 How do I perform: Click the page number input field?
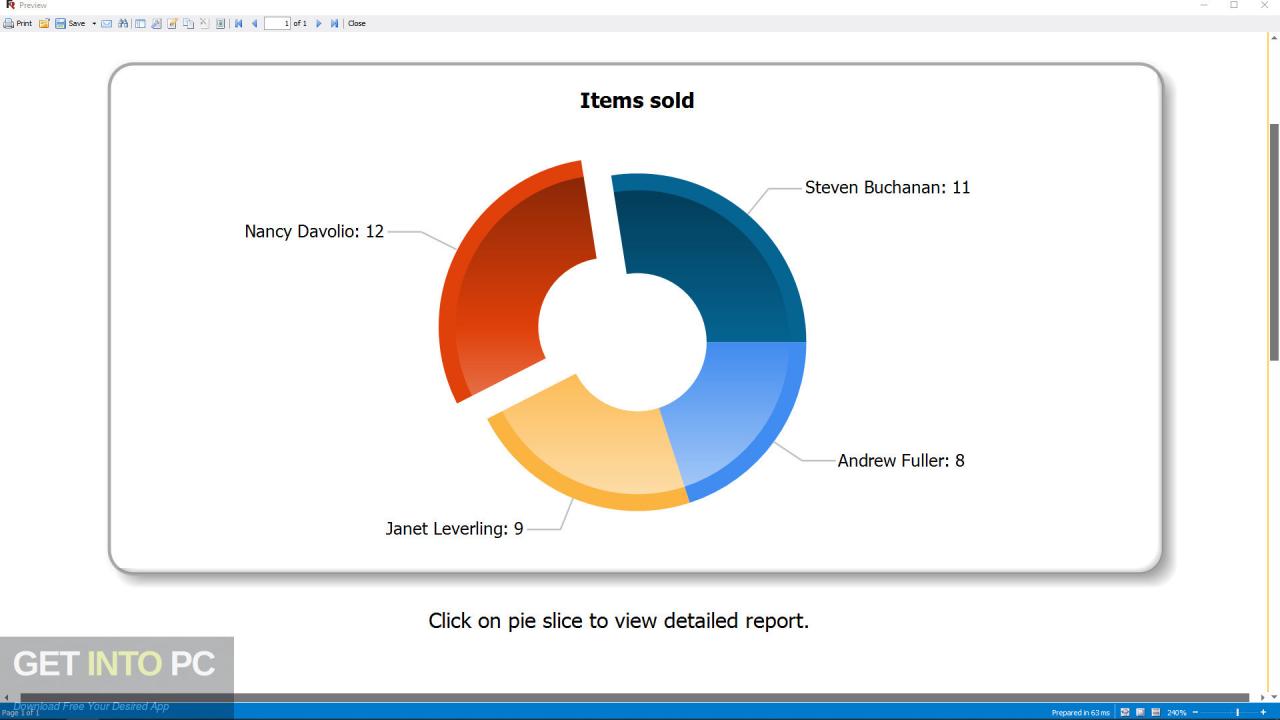pyautogui.click(x=277, y=23)
